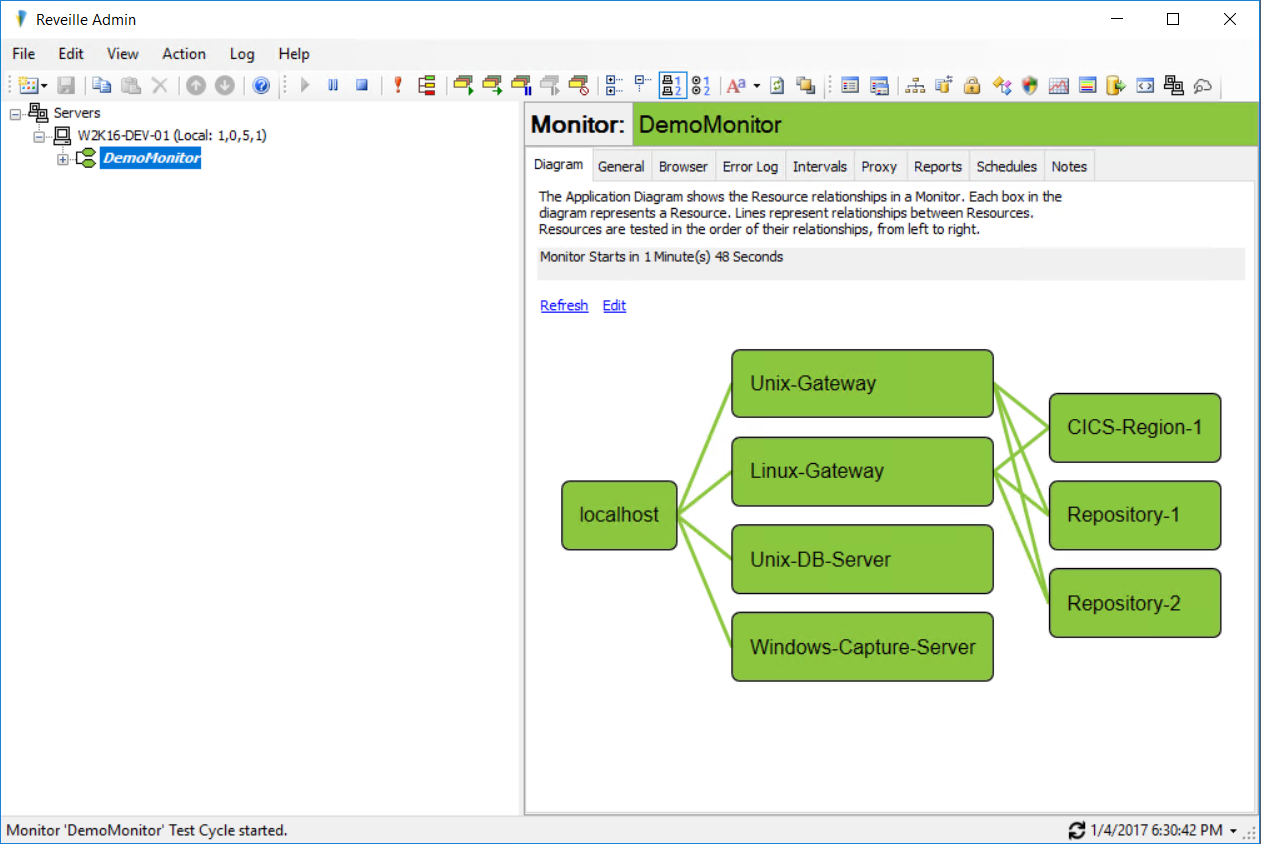Click the Edit link in diagram
The height and width of the screenshot is (844, 1261).
[x=614, y=305]
